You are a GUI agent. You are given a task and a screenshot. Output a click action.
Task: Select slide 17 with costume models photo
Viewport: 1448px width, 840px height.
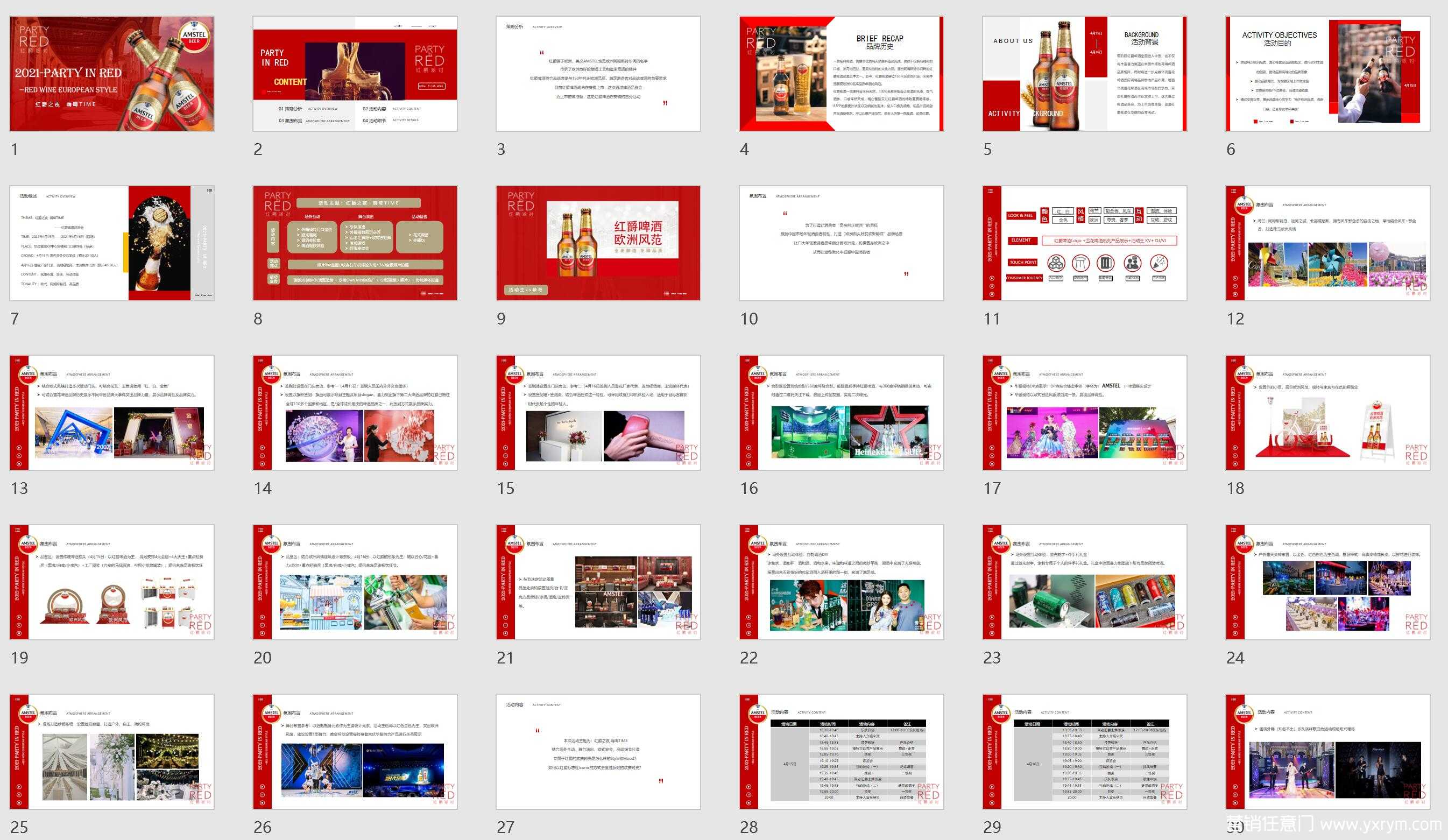click(1085, 413)
